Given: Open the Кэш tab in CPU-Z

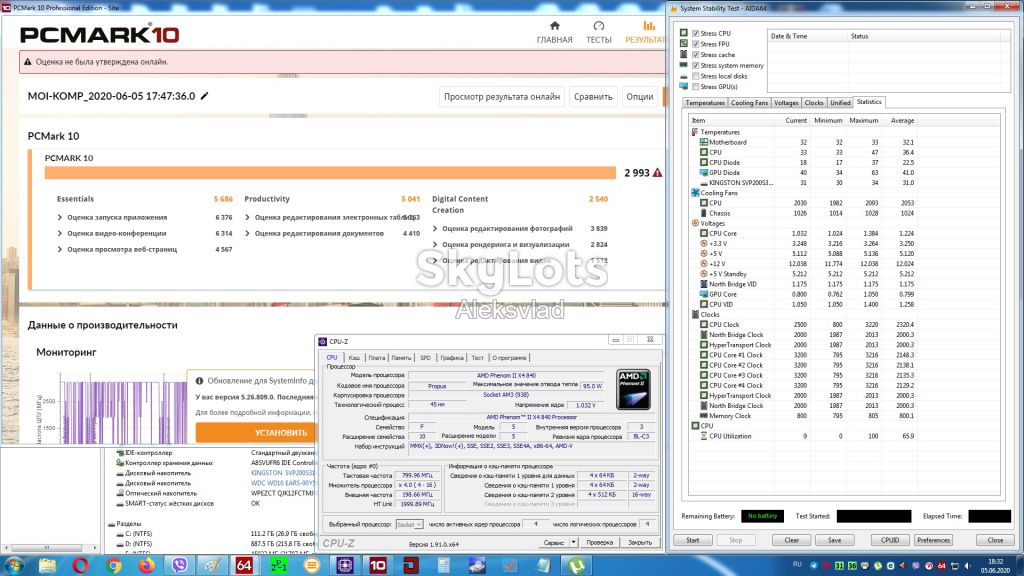Looking at the screenshot, I should click(354, 358).
